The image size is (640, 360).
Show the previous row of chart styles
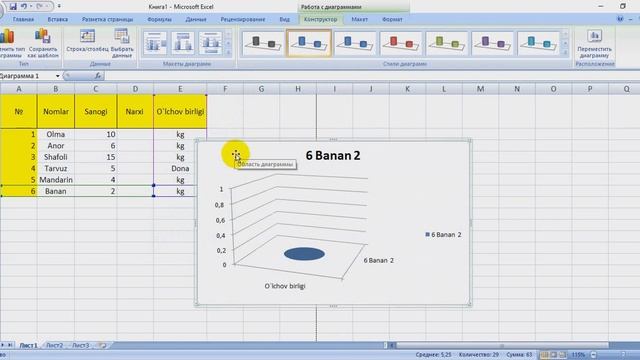(565, 34)
